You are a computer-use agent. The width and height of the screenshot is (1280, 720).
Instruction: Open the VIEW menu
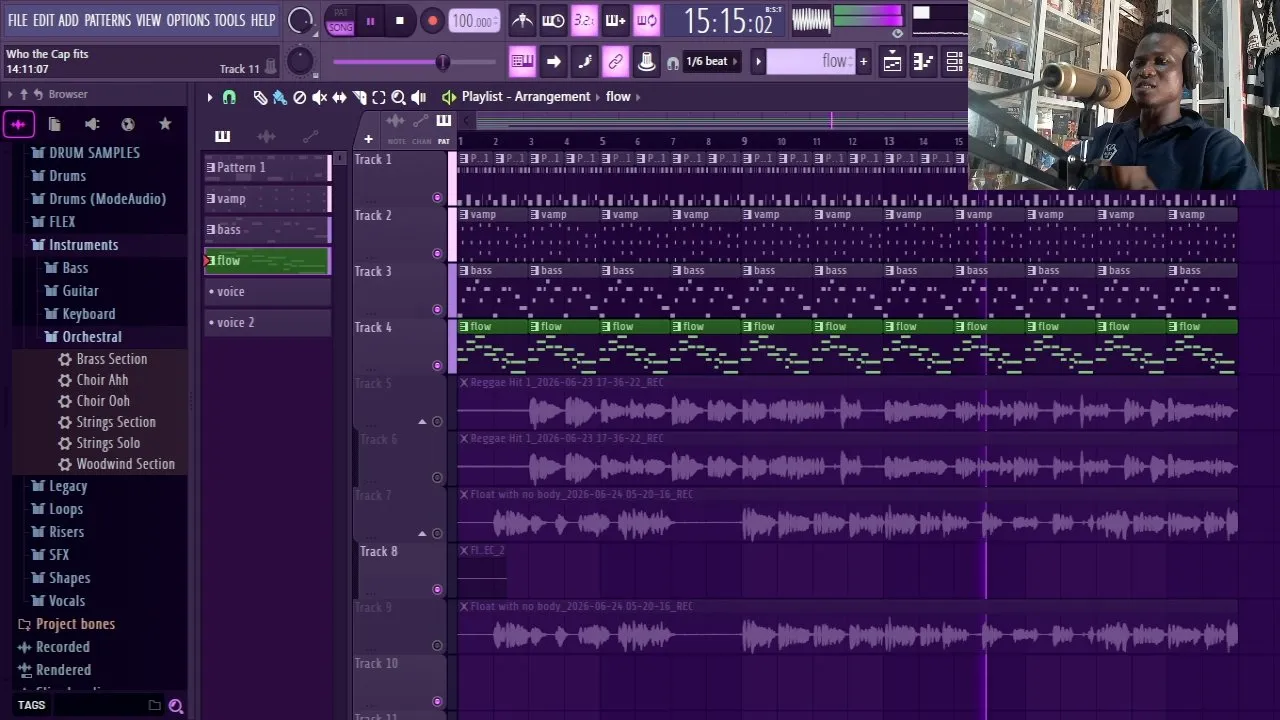148,20
